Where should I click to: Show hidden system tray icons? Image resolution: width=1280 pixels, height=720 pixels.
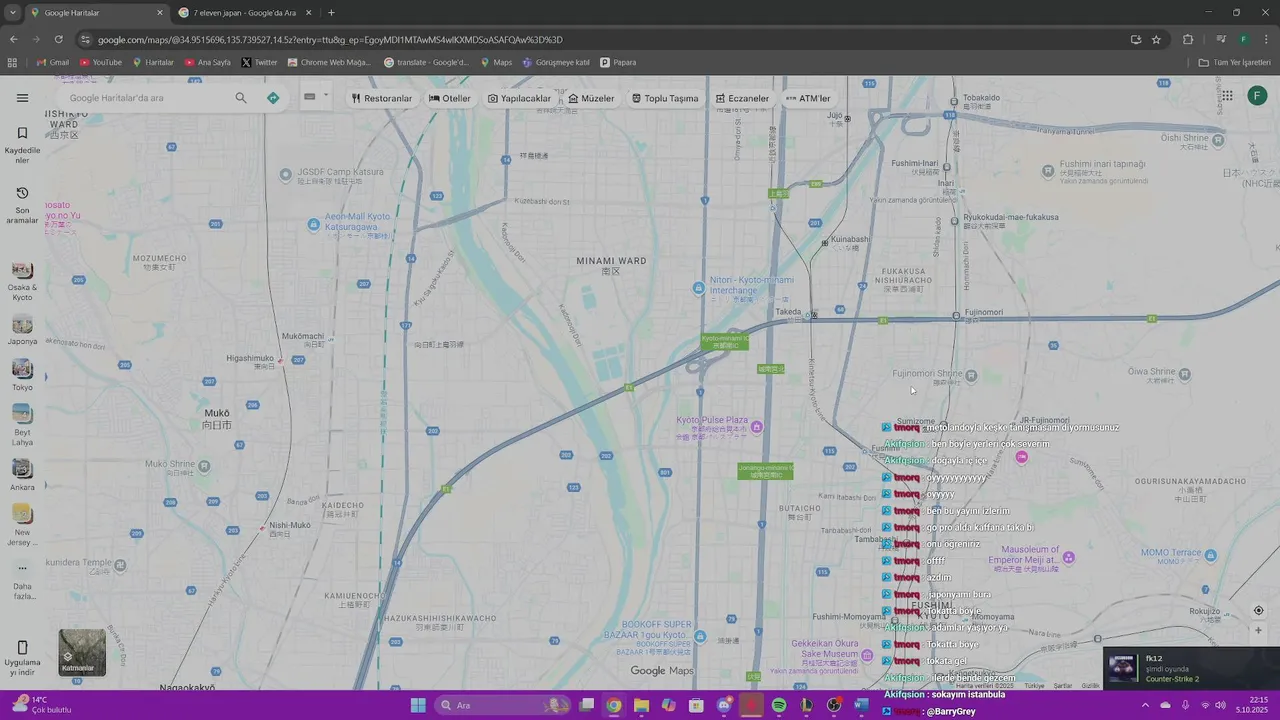1145,705
